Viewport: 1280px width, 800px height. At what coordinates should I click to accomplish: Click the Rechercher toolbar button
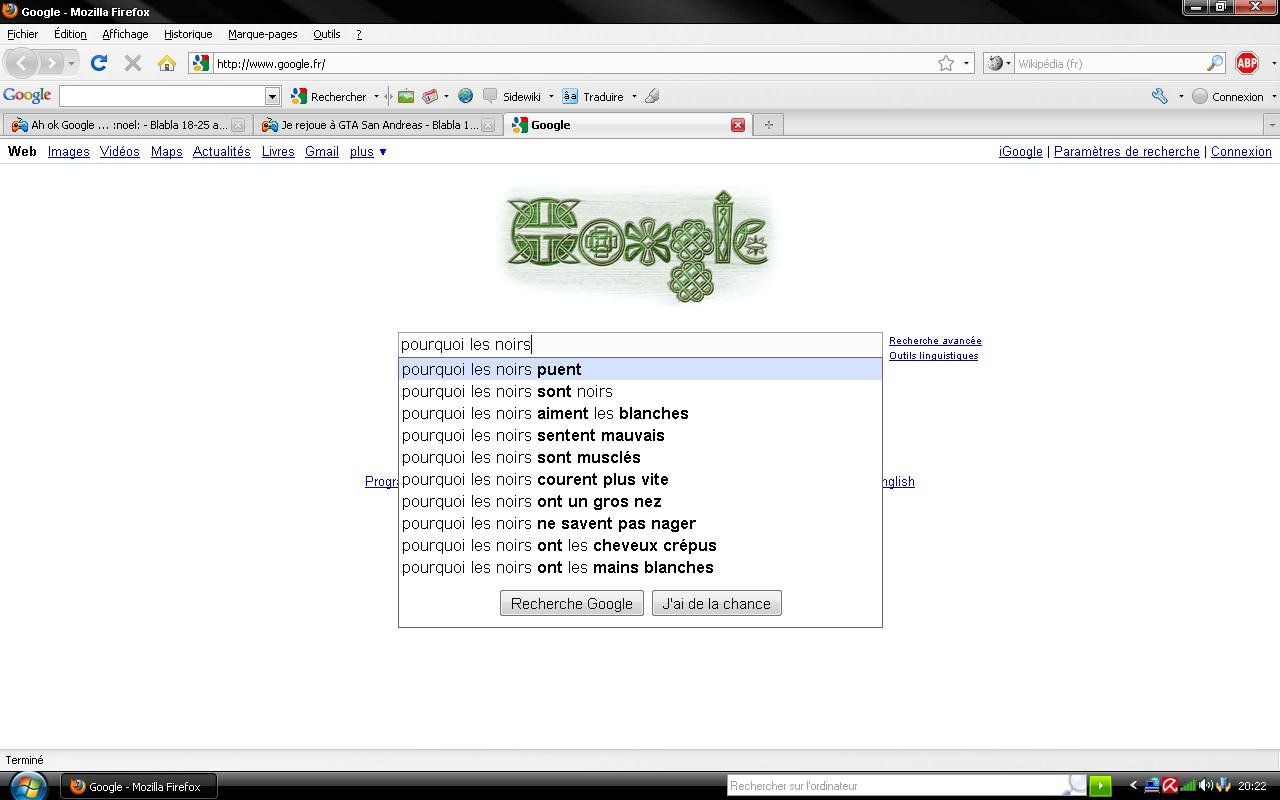(330, 96)
